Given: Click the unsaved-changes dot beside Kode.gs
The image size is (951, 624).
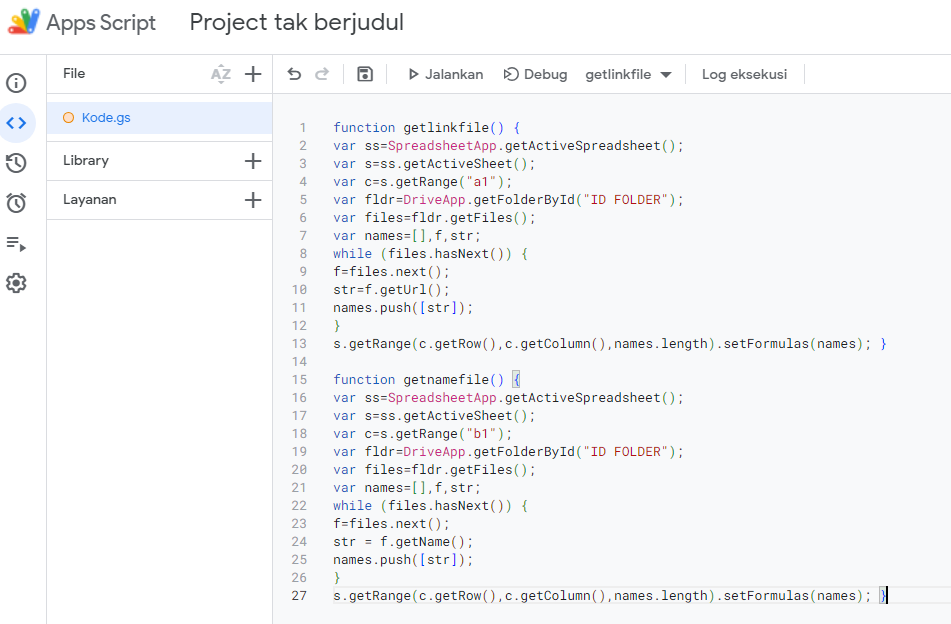Looking at the screenshot, I should 69,118.
